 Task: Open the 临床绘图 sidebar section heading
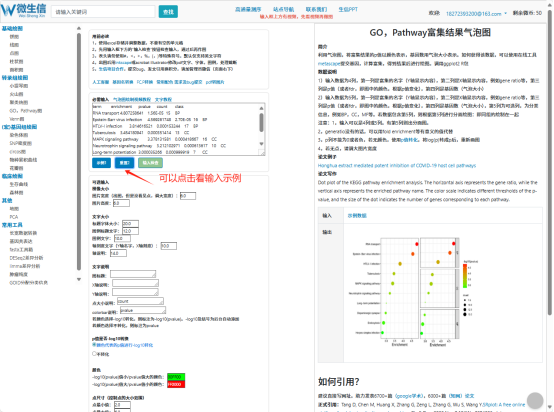click(x=12, y=176)
